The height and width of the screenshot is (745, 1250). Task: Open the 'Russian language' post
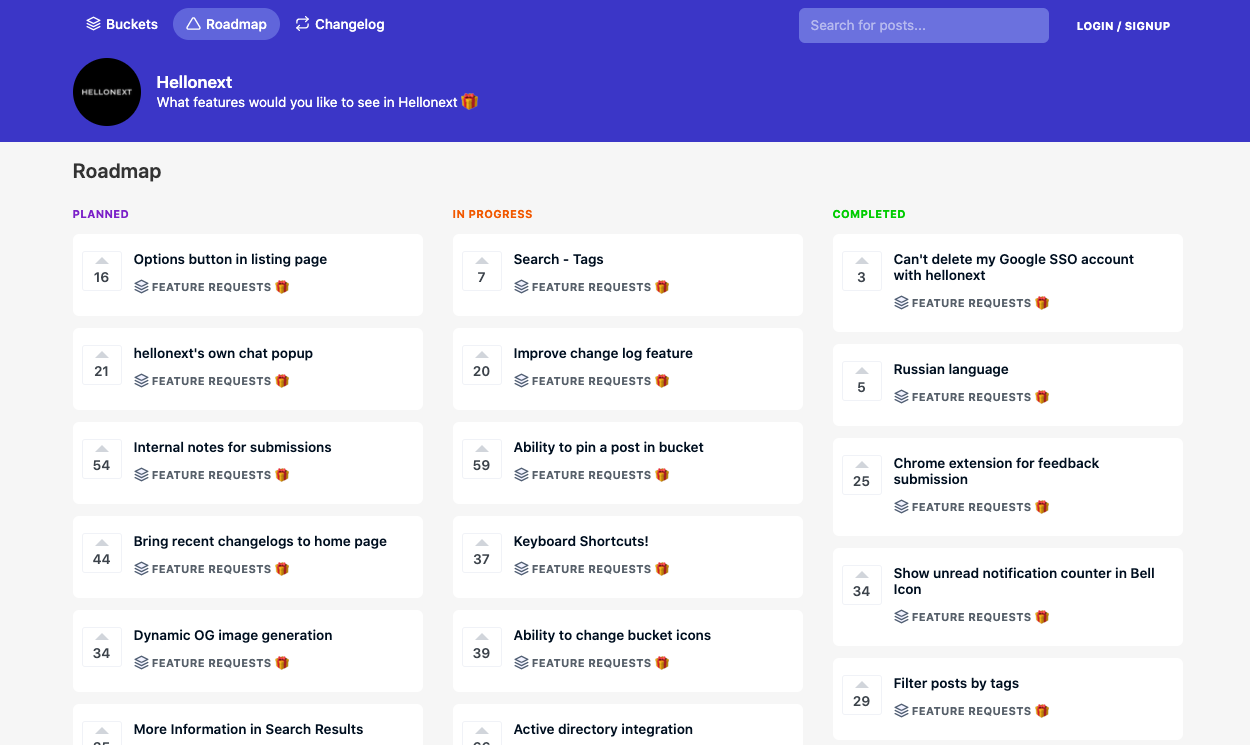[x=951, y=369]
